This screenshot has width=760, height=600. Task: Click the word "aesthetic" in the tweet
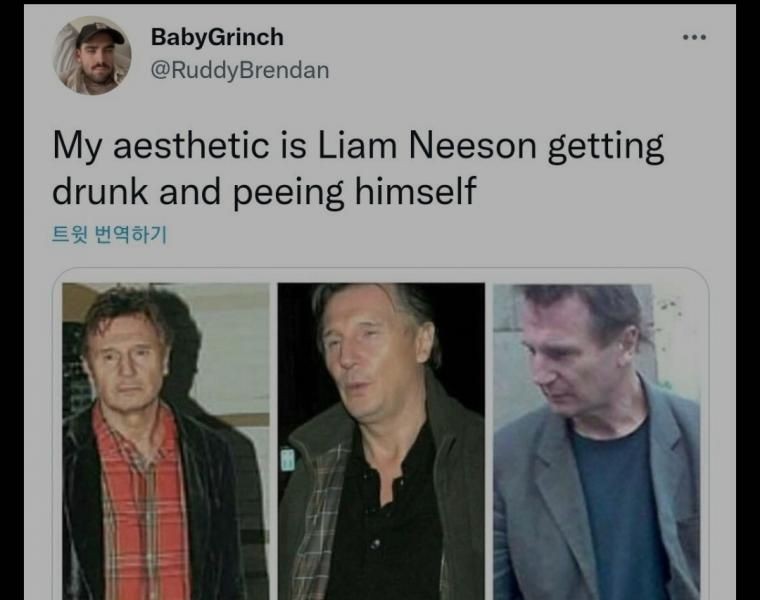(190, 145)
